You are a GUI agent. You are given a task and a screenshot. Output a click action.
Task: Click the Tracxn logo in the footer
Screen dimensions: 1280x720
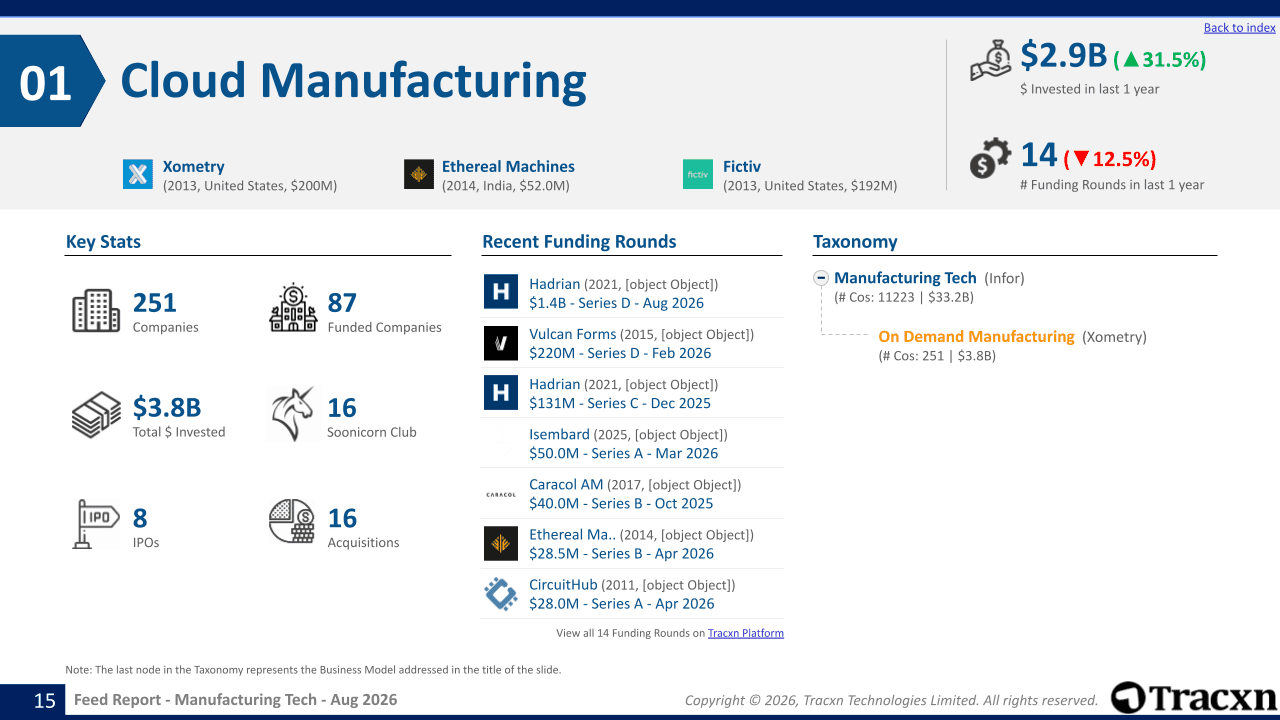(x=1194, y=697)
